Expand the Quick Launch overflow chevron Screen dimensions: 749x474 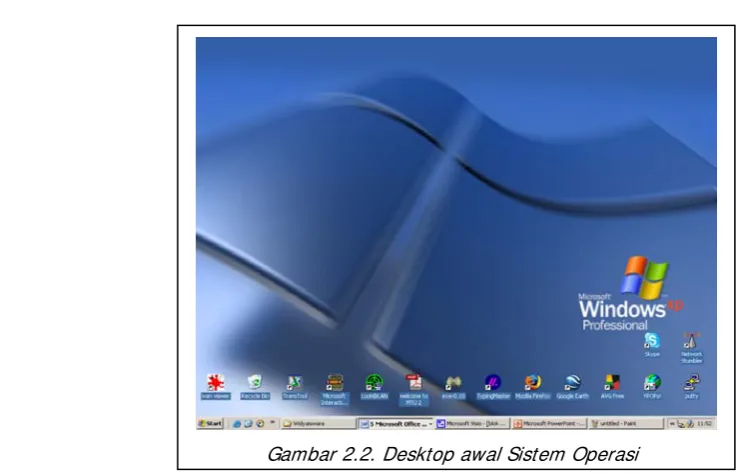click(273, 422)
